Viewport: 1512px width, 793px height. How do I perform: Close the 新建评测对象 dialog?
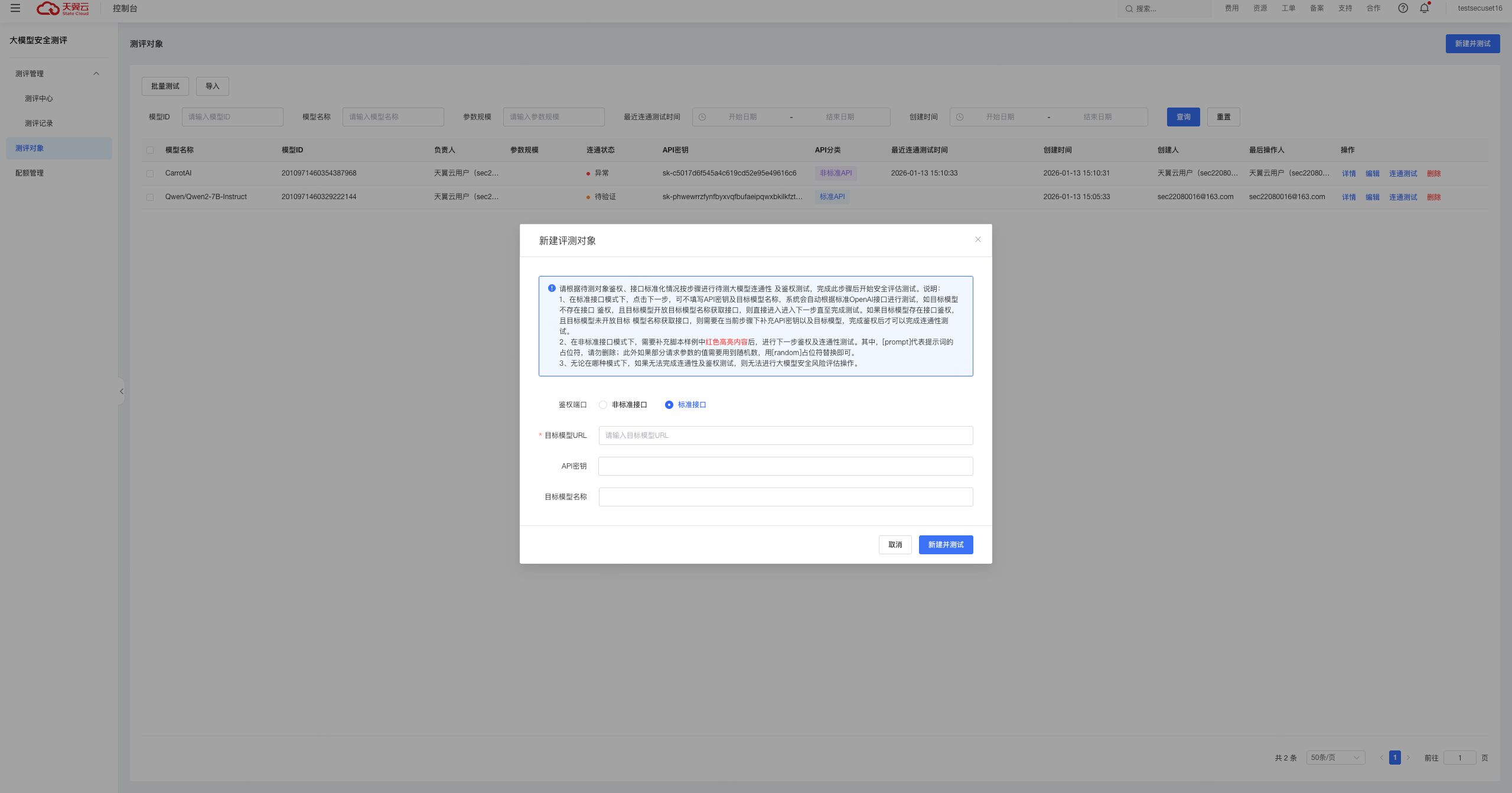[x=977, y=239]
